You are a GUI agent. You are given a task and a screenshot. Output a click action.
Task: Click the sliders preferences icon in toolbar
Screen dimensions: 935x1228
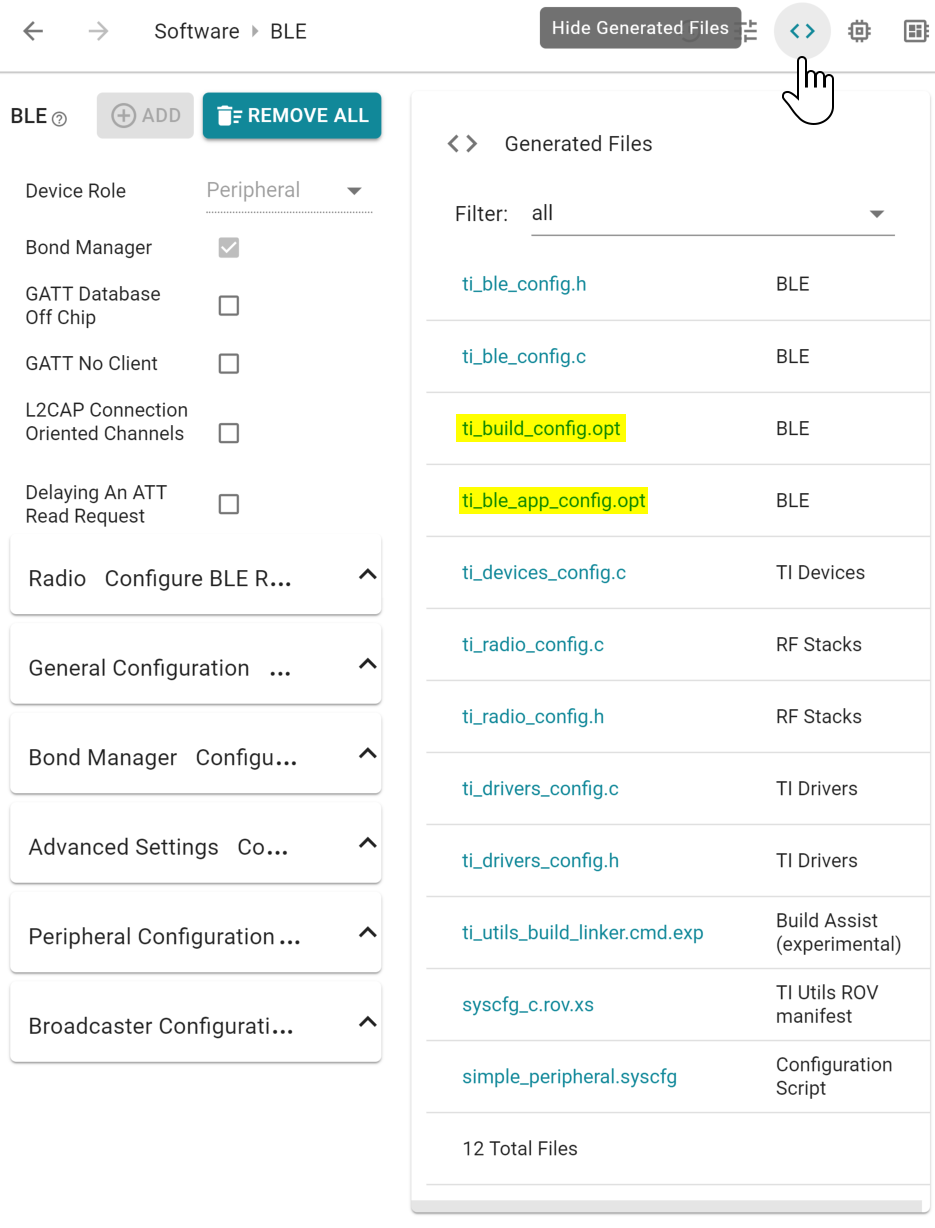[x=748, y=31]
